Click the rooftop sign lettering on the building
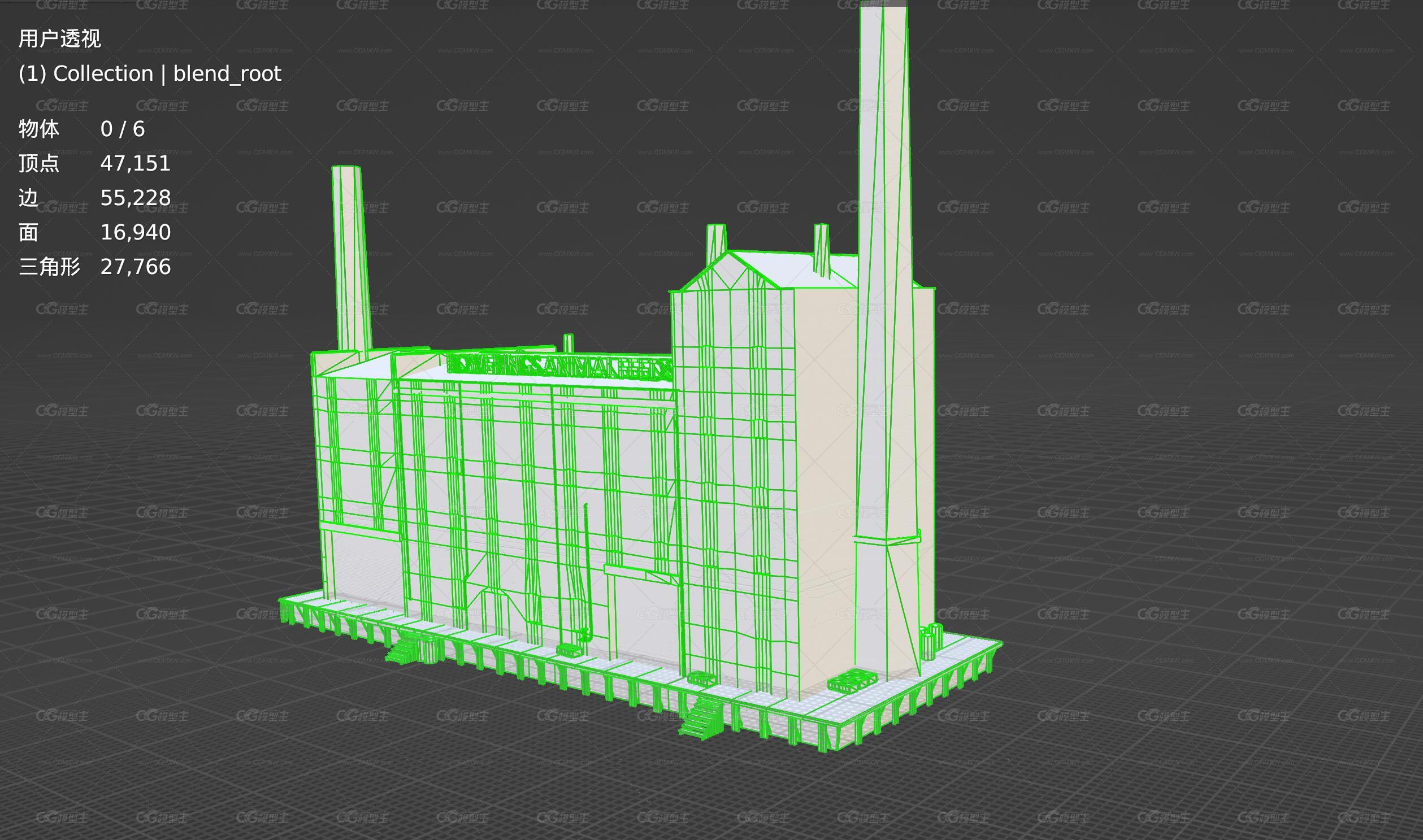 click(x=560, y=368)
